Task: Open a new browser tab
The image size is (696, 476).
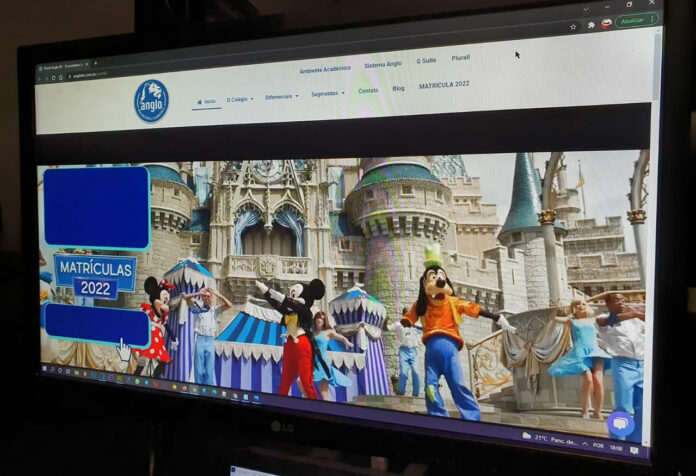Action: tap(95, 63)
